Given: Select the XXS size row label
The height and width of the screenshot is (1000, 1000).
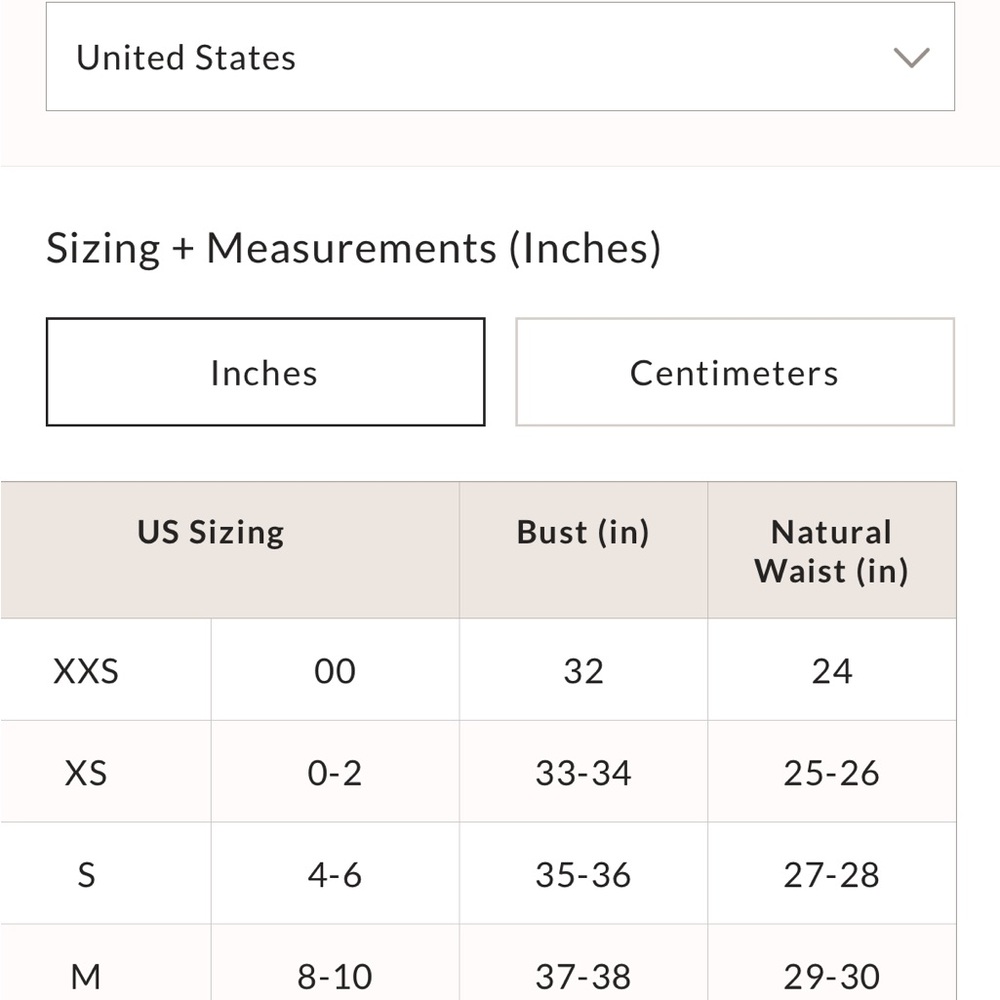Looking at the screenshot, I should tap(86, 670).
